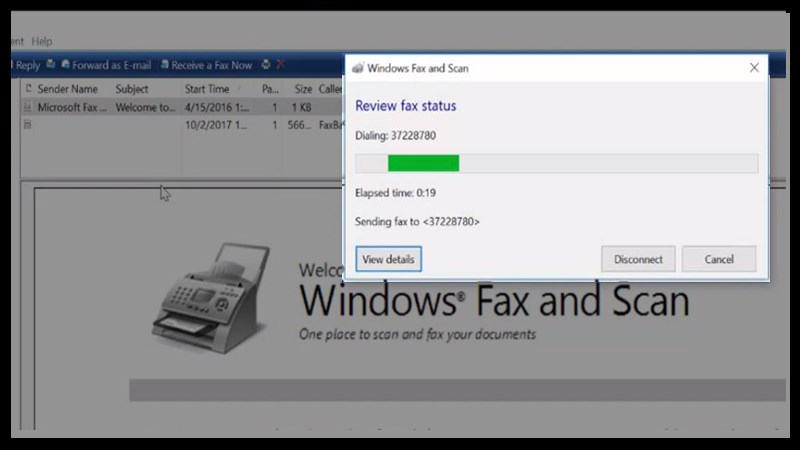Cancel the fax sending dialog
The width and height of the screenshot is (800, 450).
coord(719,259)
